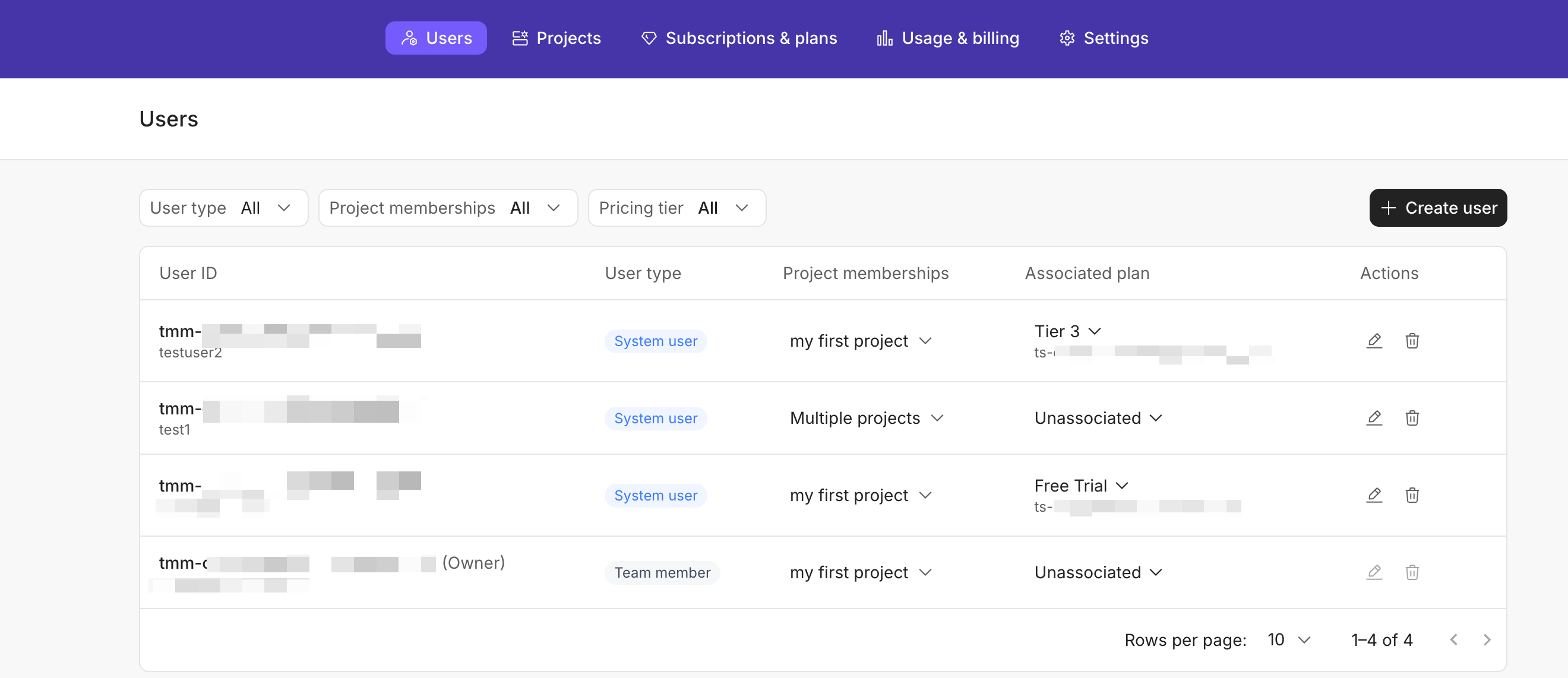Open the Project memberships filter dropdown
This screenshot has width=1568, height=678.
pos(447,208)
